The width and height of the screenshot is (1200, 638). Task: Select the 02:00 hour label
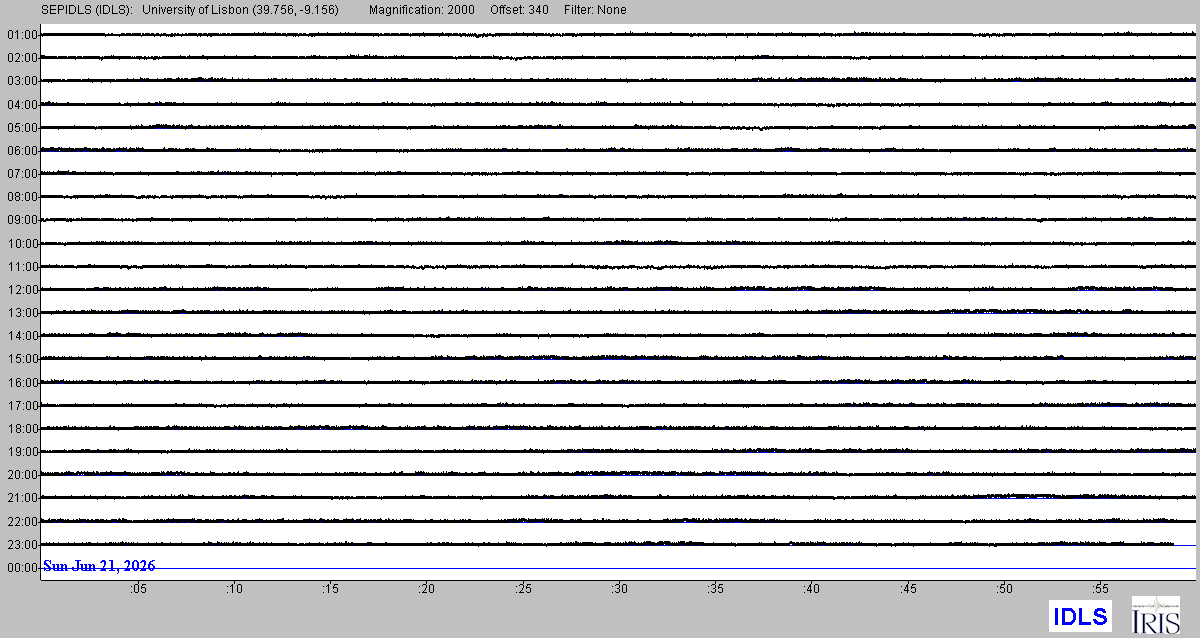[22, 58]
